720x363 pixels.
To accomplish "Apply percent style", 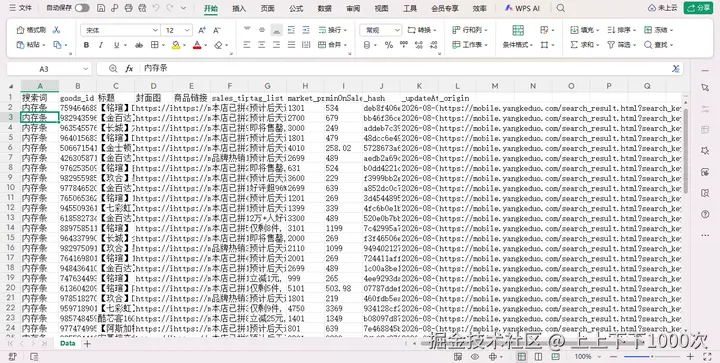I will click(389, 45).
